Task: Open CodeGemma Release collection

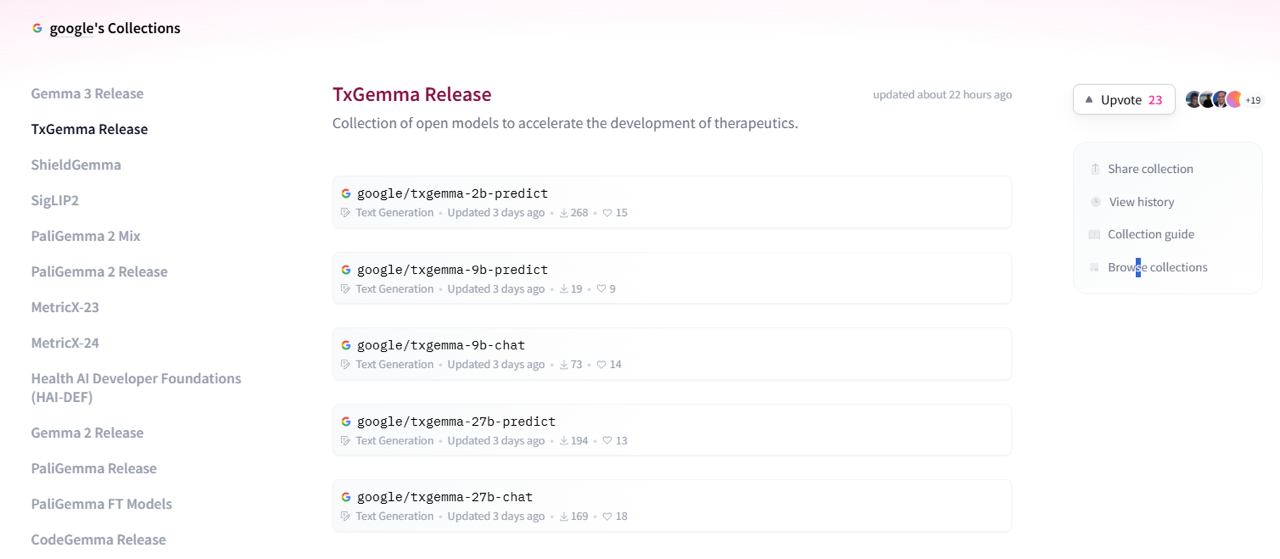Action: [98, 540]
